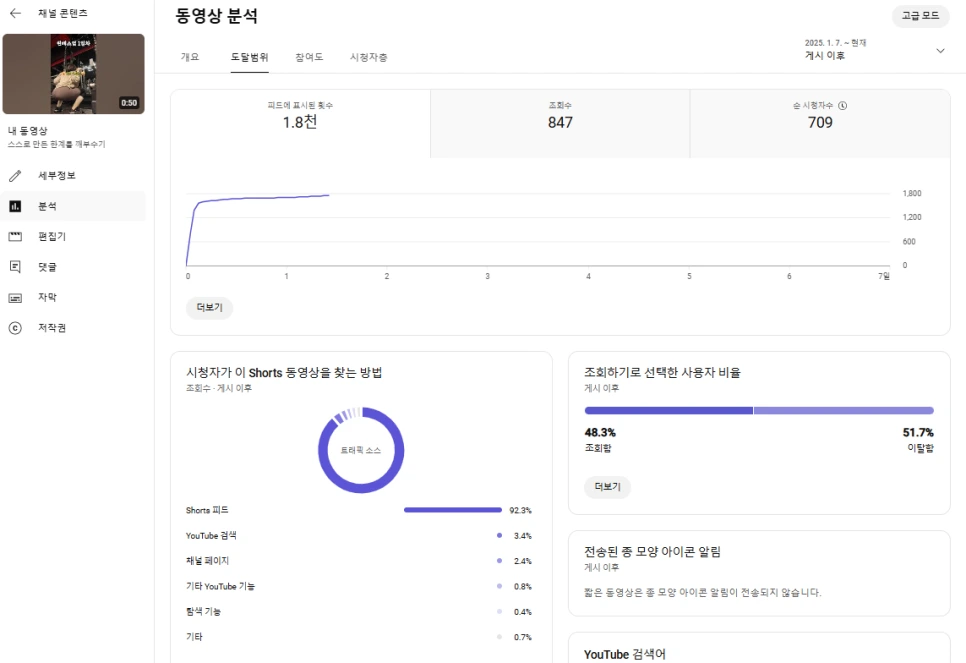Select the 순 시청자수 709 metric card
966x663 pixels.
[x=820, y=123]
